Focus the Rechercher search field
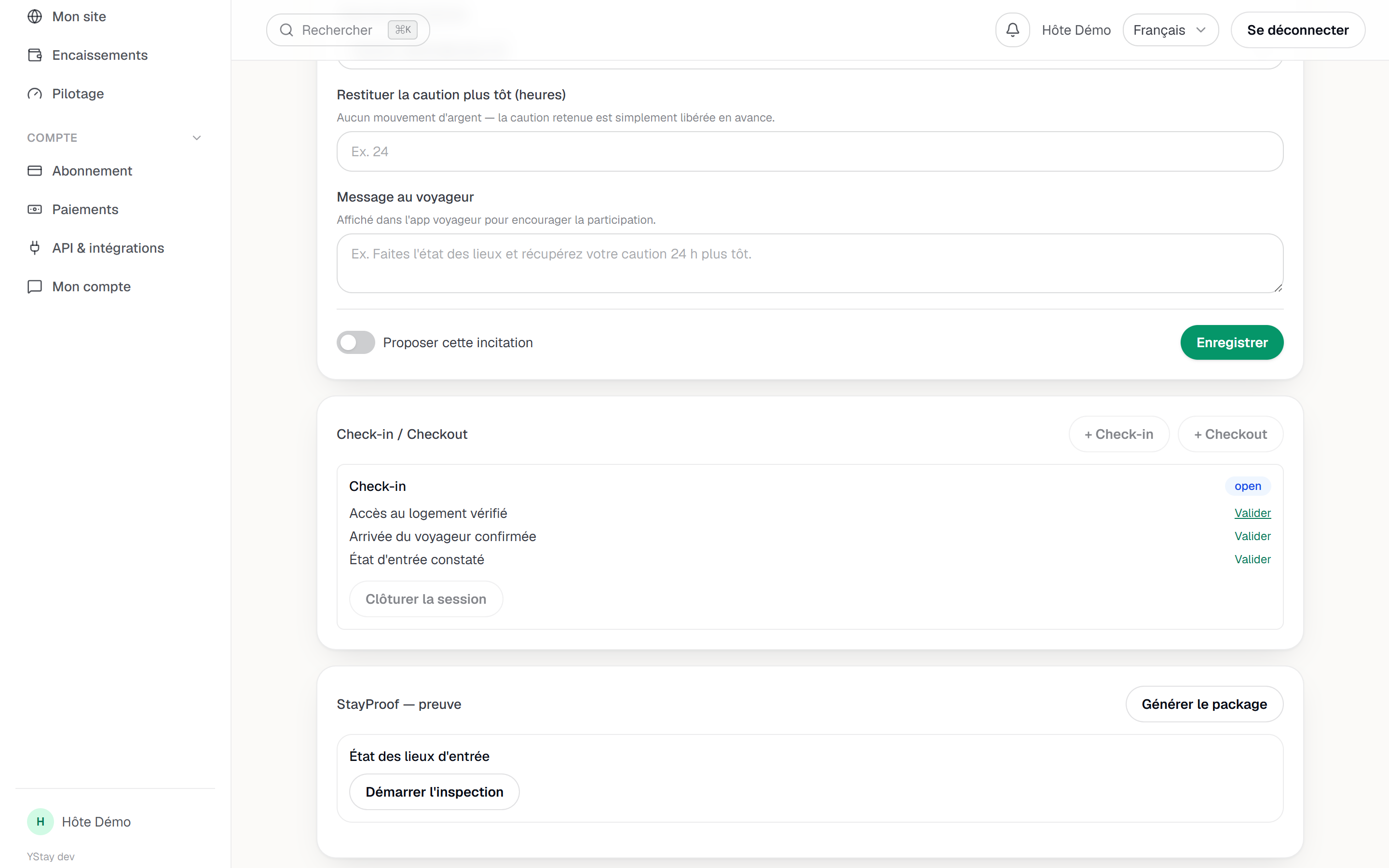Screen dimensions: 1389x868 click(x=348, y=30)
